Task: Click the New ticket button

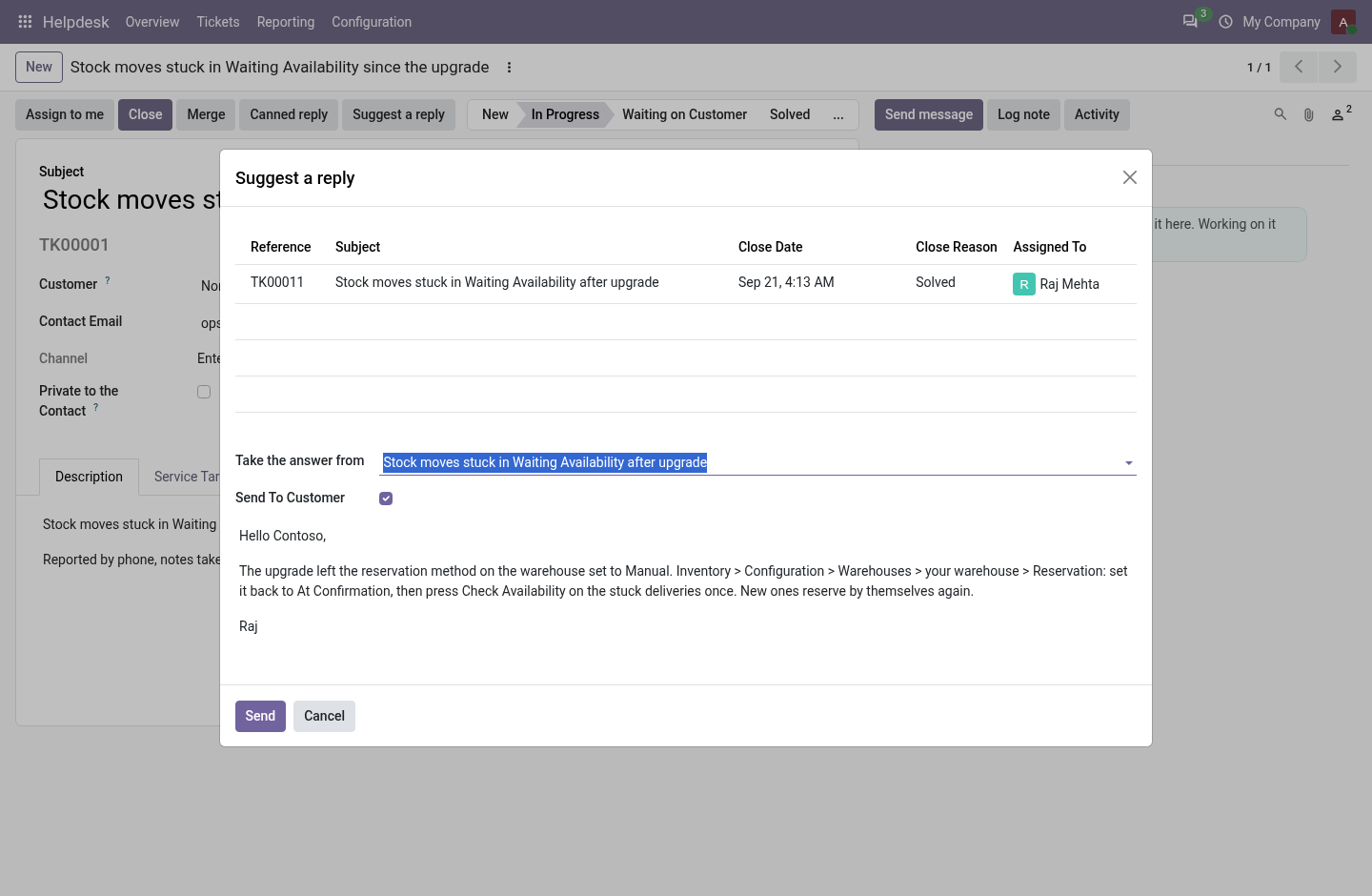Action: 39,67
